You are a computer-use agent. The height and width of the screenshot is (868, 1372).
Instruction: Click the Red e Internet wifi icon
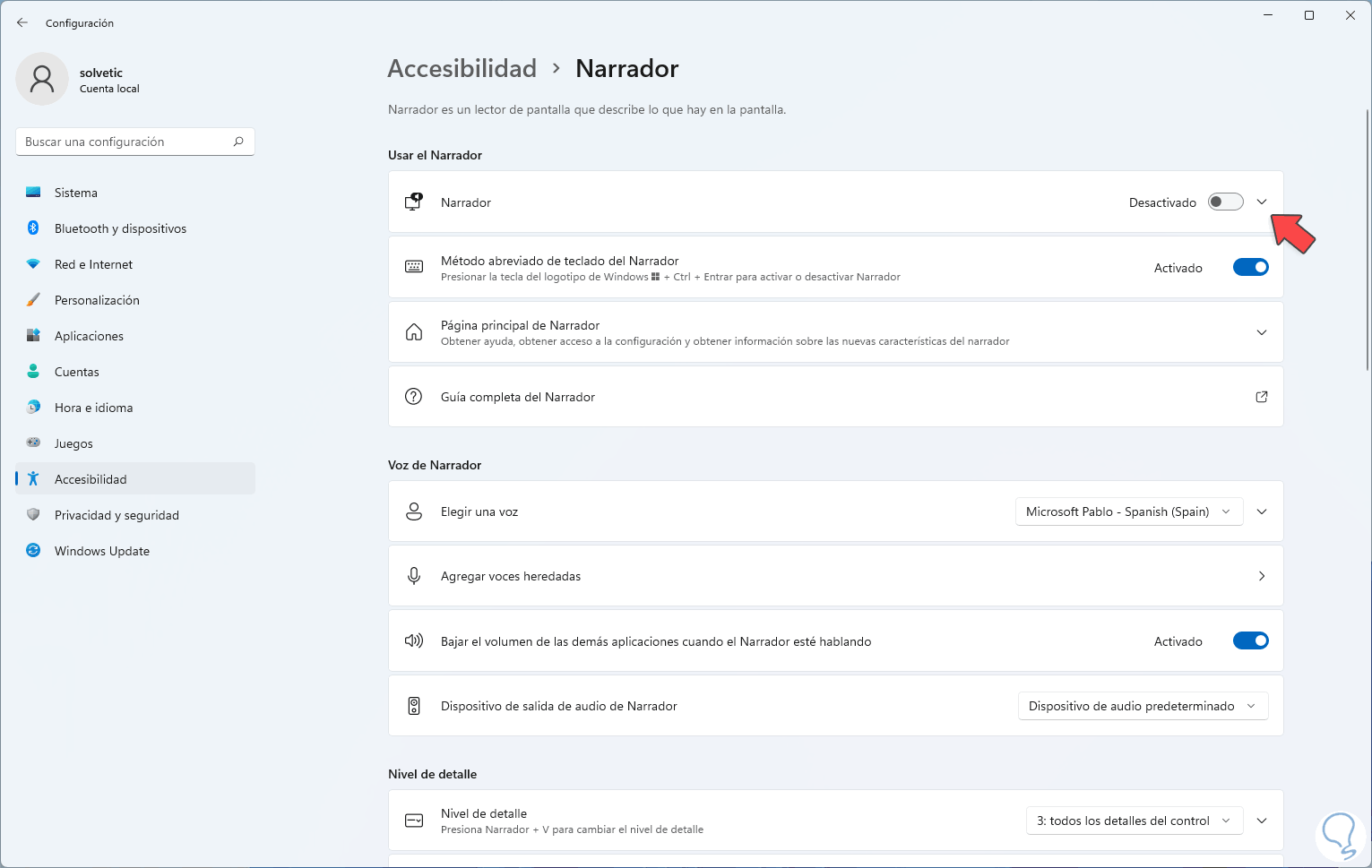pyautogui.click(x=33, y=264)
